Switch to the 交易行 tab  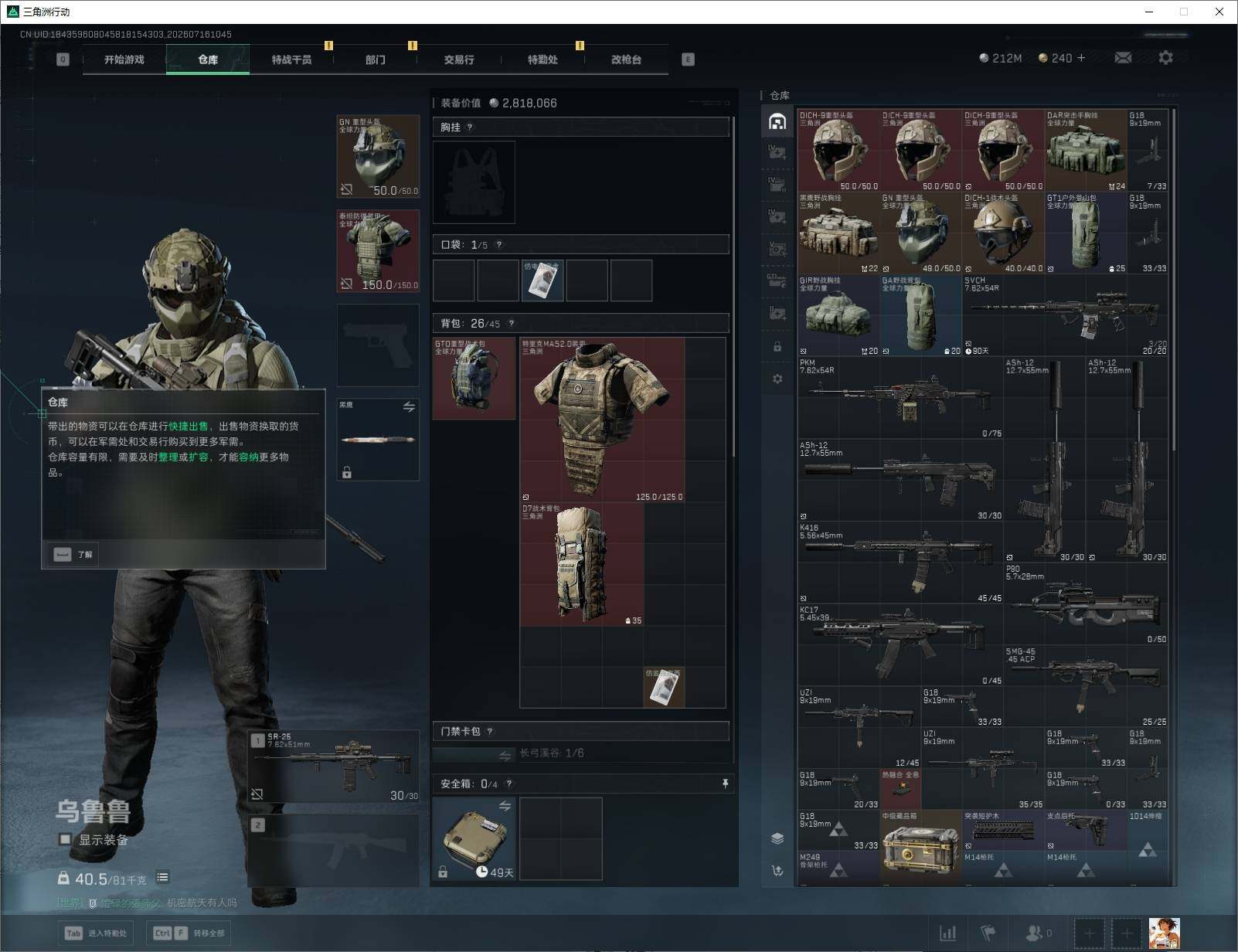coord(459,59)
